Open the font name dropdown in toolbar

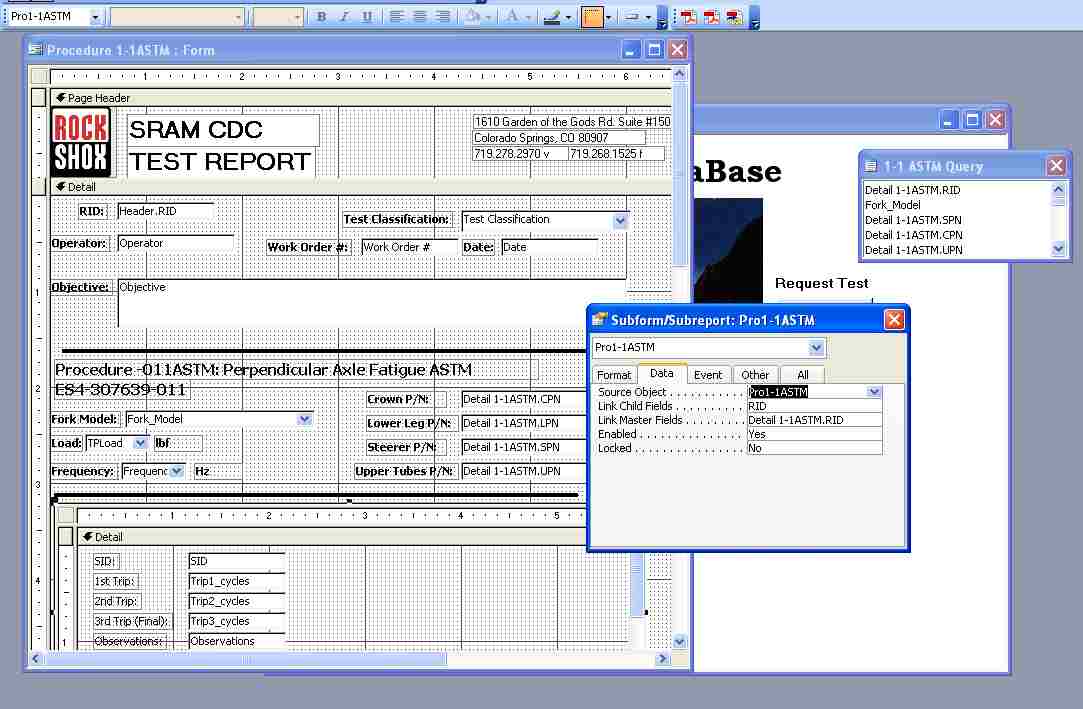[238, 17]
